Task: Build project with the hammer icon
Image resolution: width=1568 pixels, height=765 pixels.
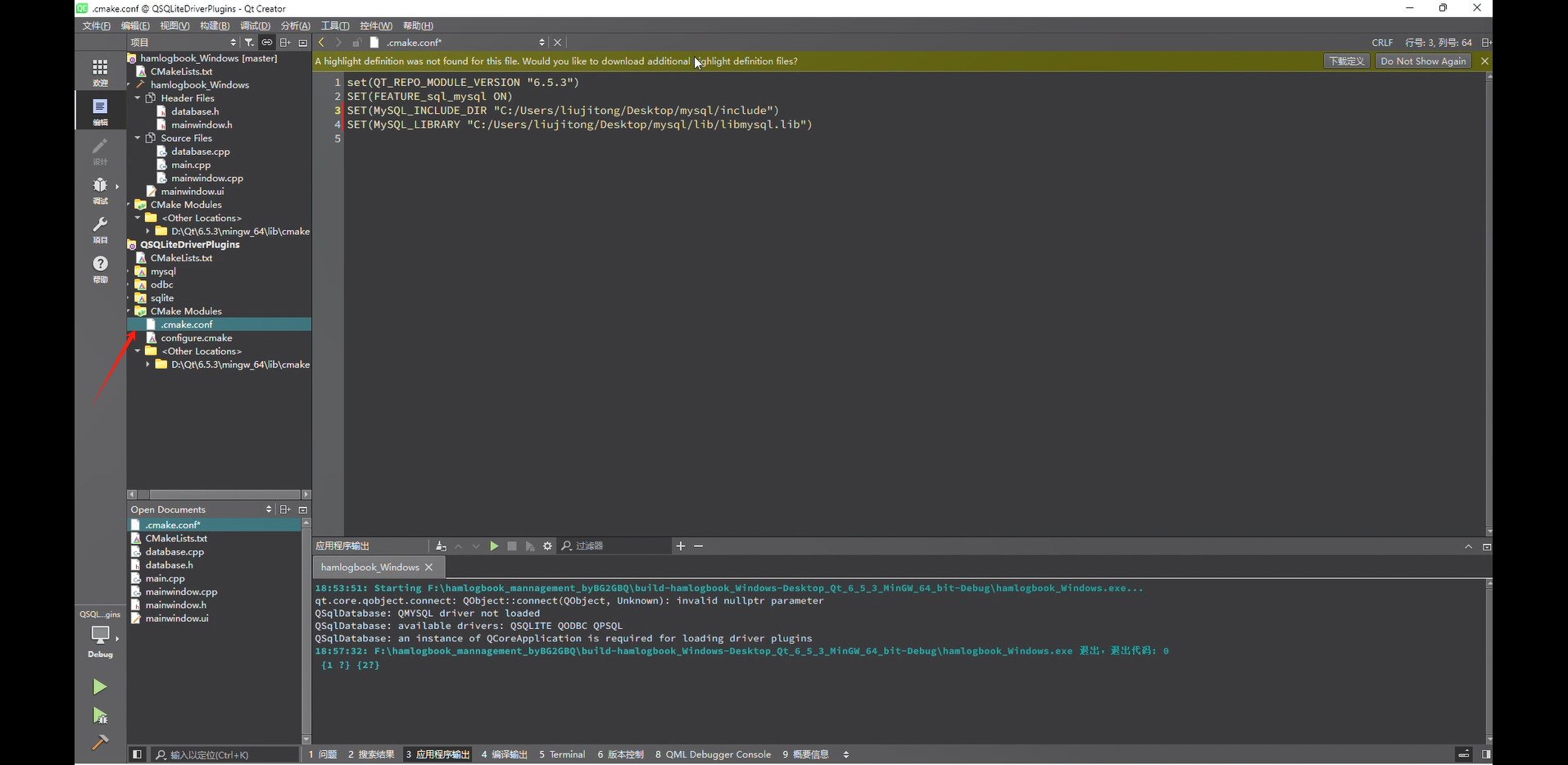Action: click(x=100, y=742)
